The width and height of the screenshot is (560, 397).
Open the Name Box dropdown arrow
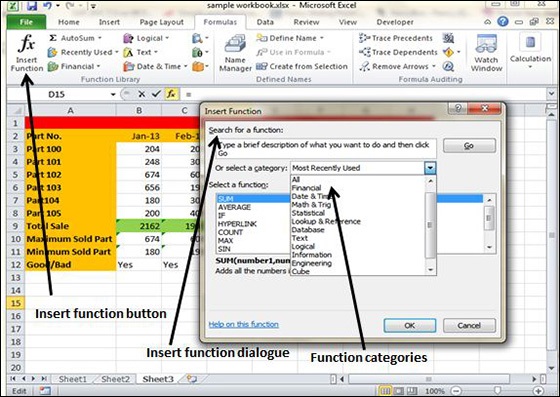(x=113, y=95)
